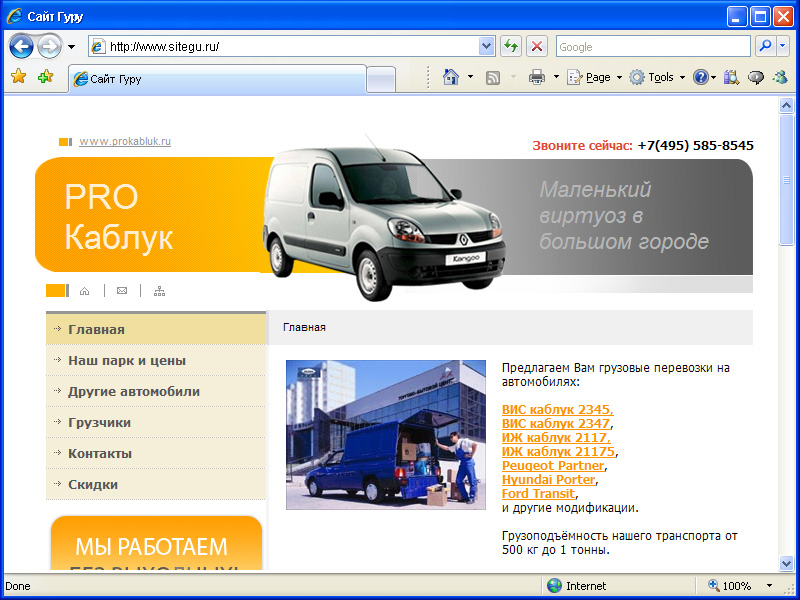The height and width of the screenshot is (600, 800).
Task: Click the Google search box
Action: point(653,47)
